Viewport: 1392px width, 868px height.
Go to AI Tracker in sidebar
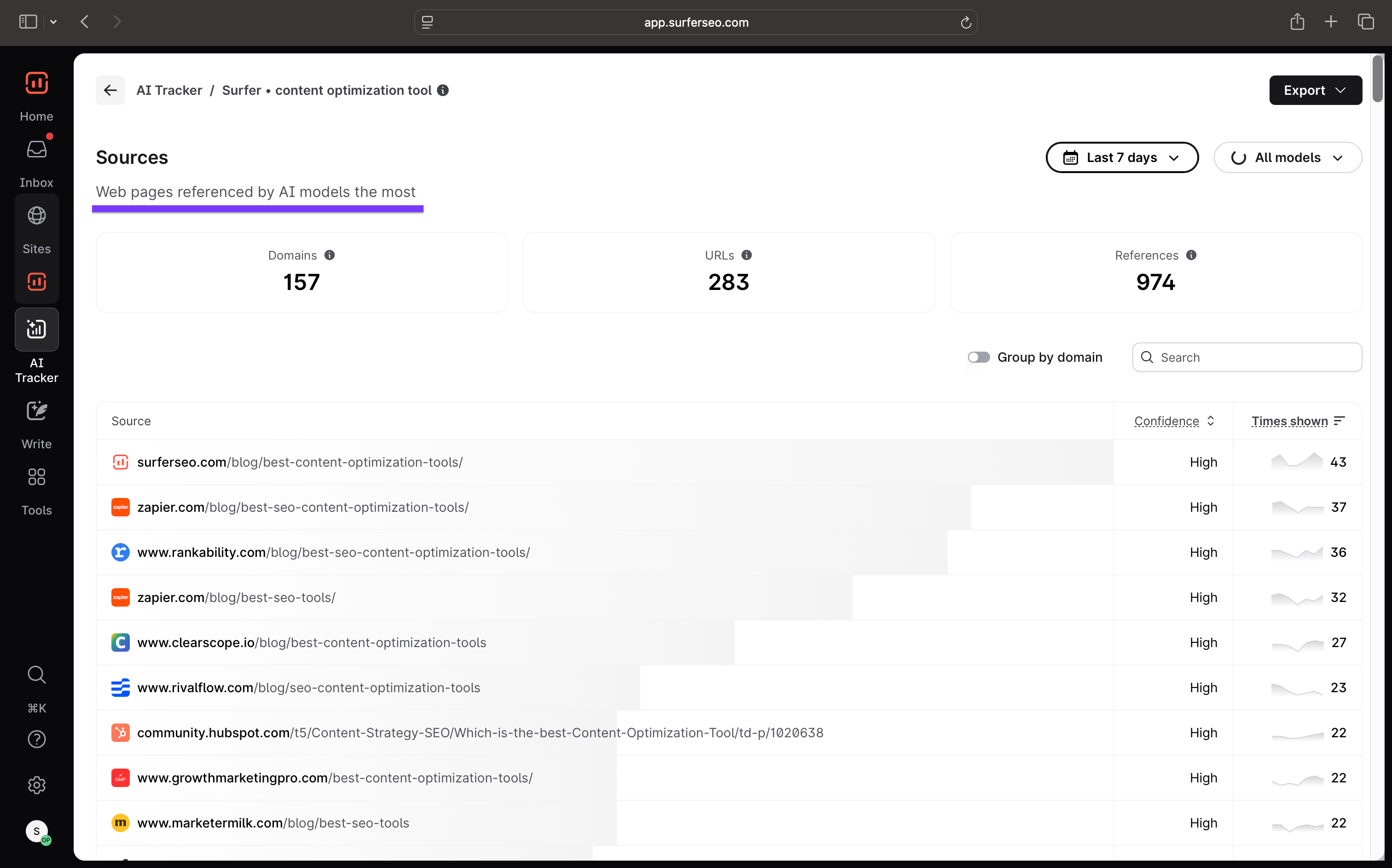point(37,330)
